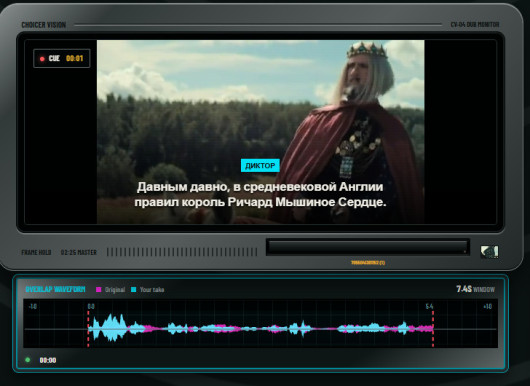The height and width of the screenshot is (386, 530).
Task: Click the red CUE recording indicator dot
Action: pyautogui.click(x=42, y=59)
